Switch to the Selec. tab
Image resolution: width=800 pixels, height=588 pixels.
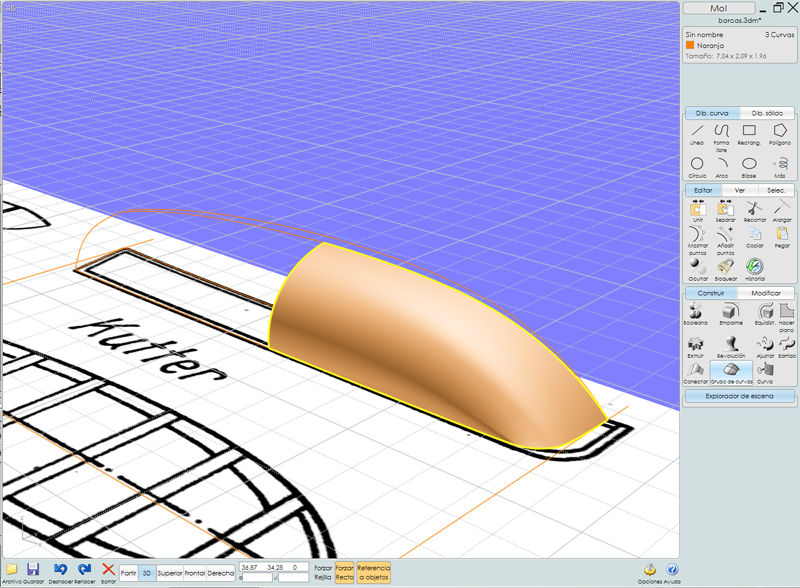(x=776, y=190)
